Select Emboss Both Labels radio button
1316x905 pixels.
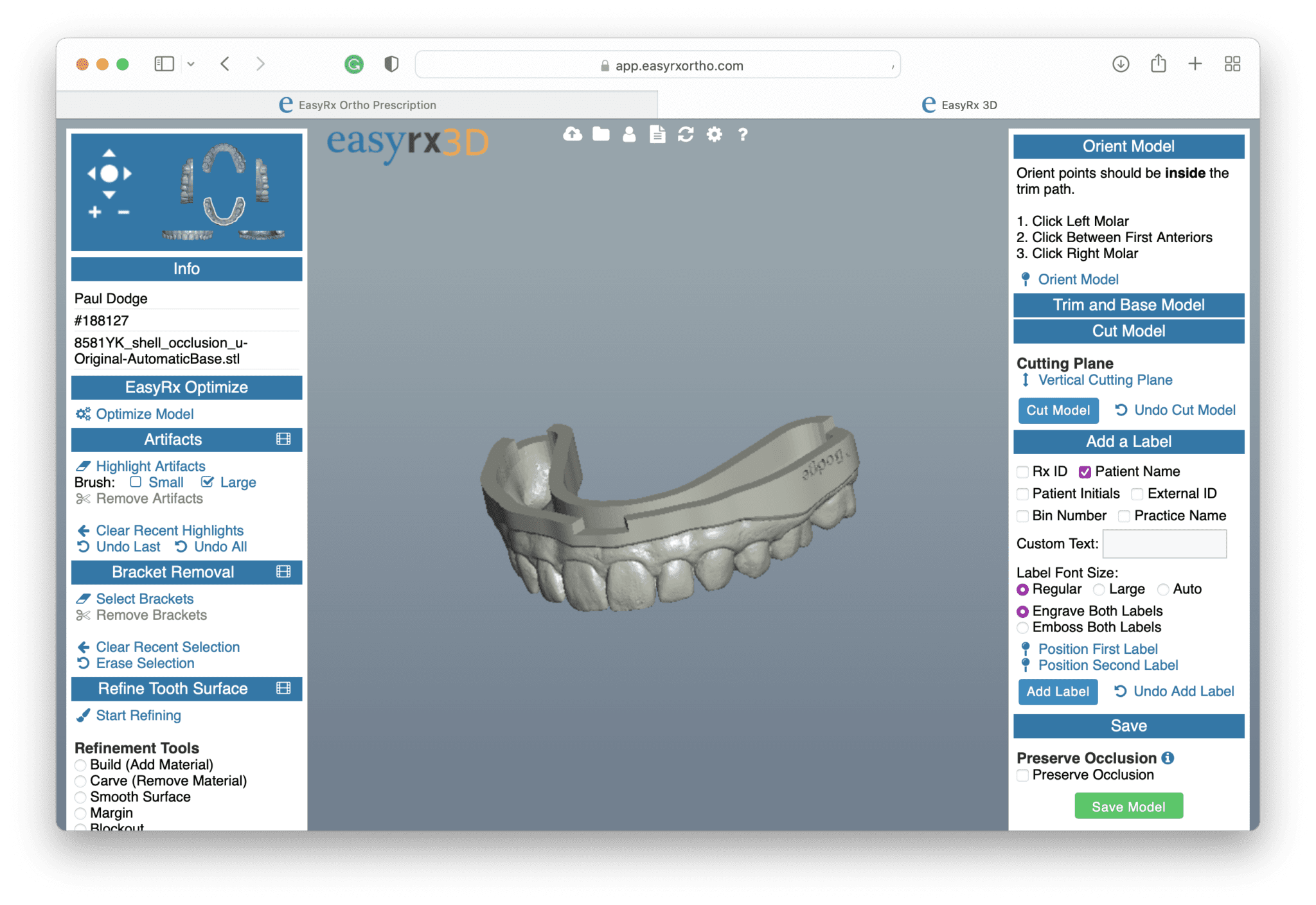pyautogui.click(x=1022, y=628)
